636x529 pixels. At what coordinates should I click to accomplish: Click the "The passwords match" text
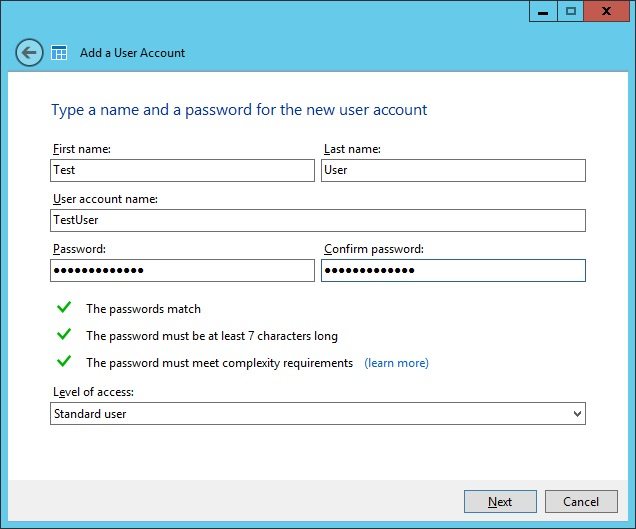point(143,309)
